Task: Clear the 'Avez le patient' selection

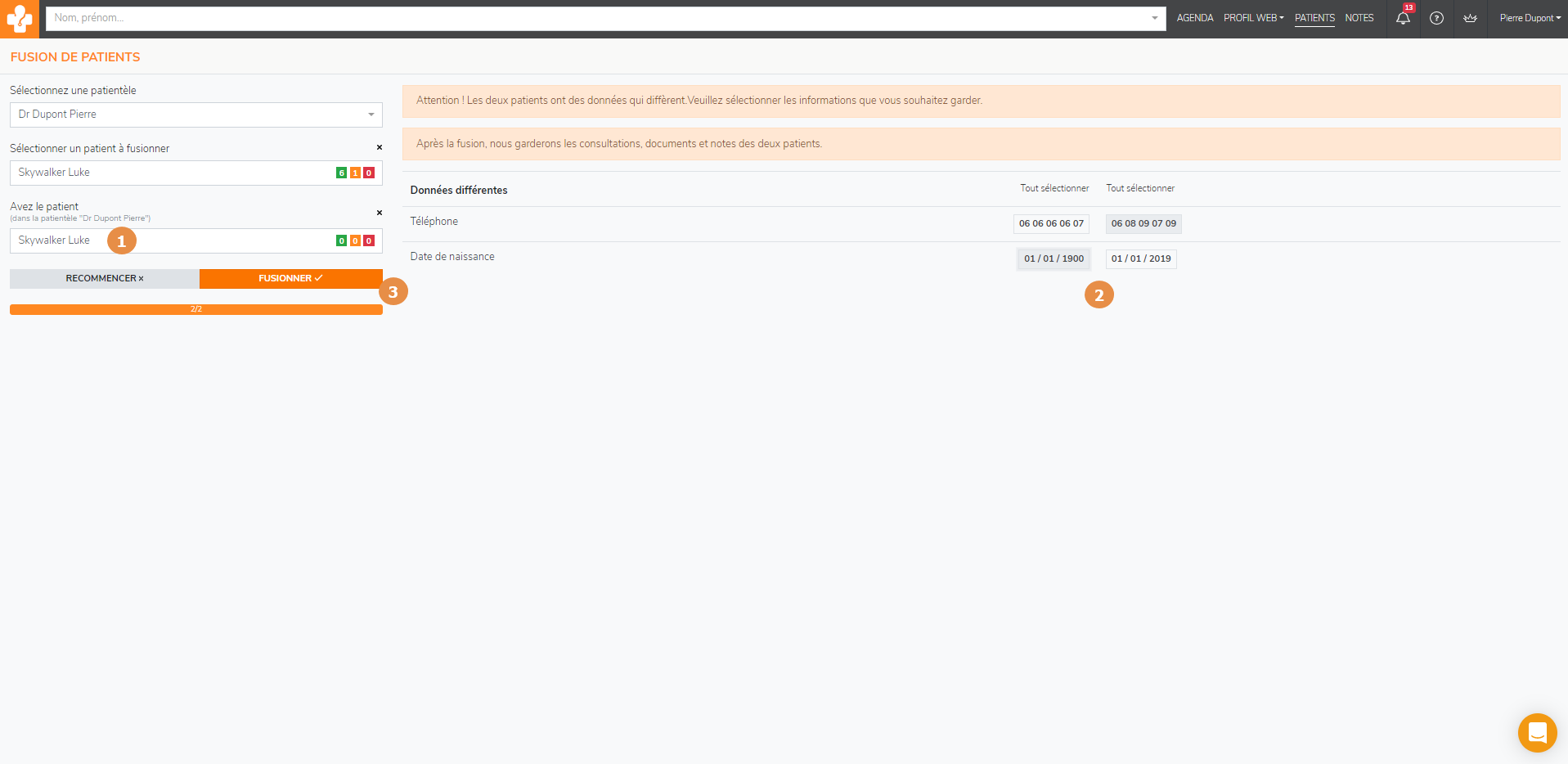Action: click(x=379, y=213)
